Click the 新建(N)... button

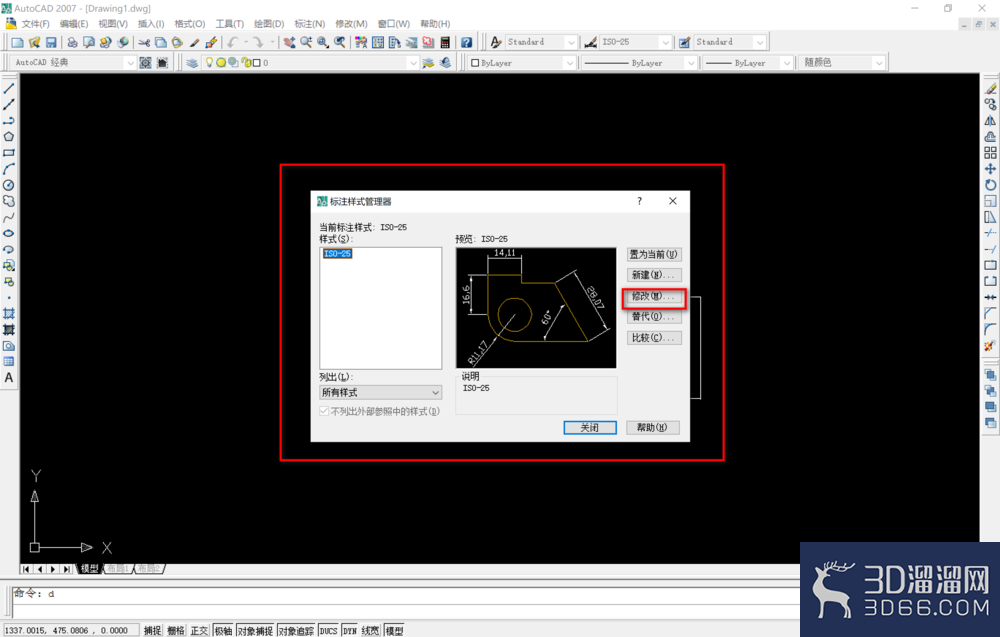pyautogui.click(x=654, y=275)
